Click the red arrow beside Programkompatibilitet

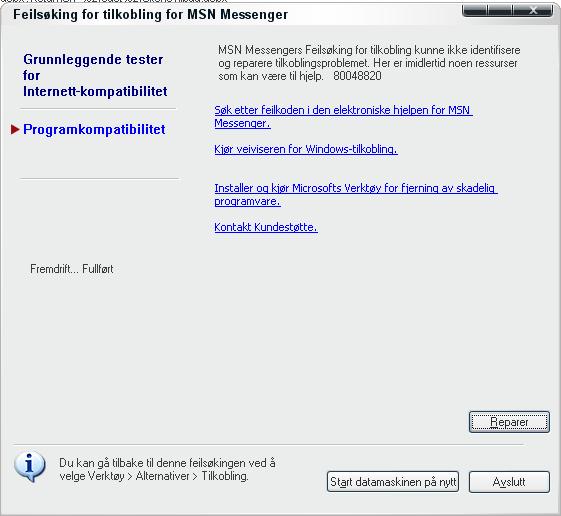[x=15, y=129]
